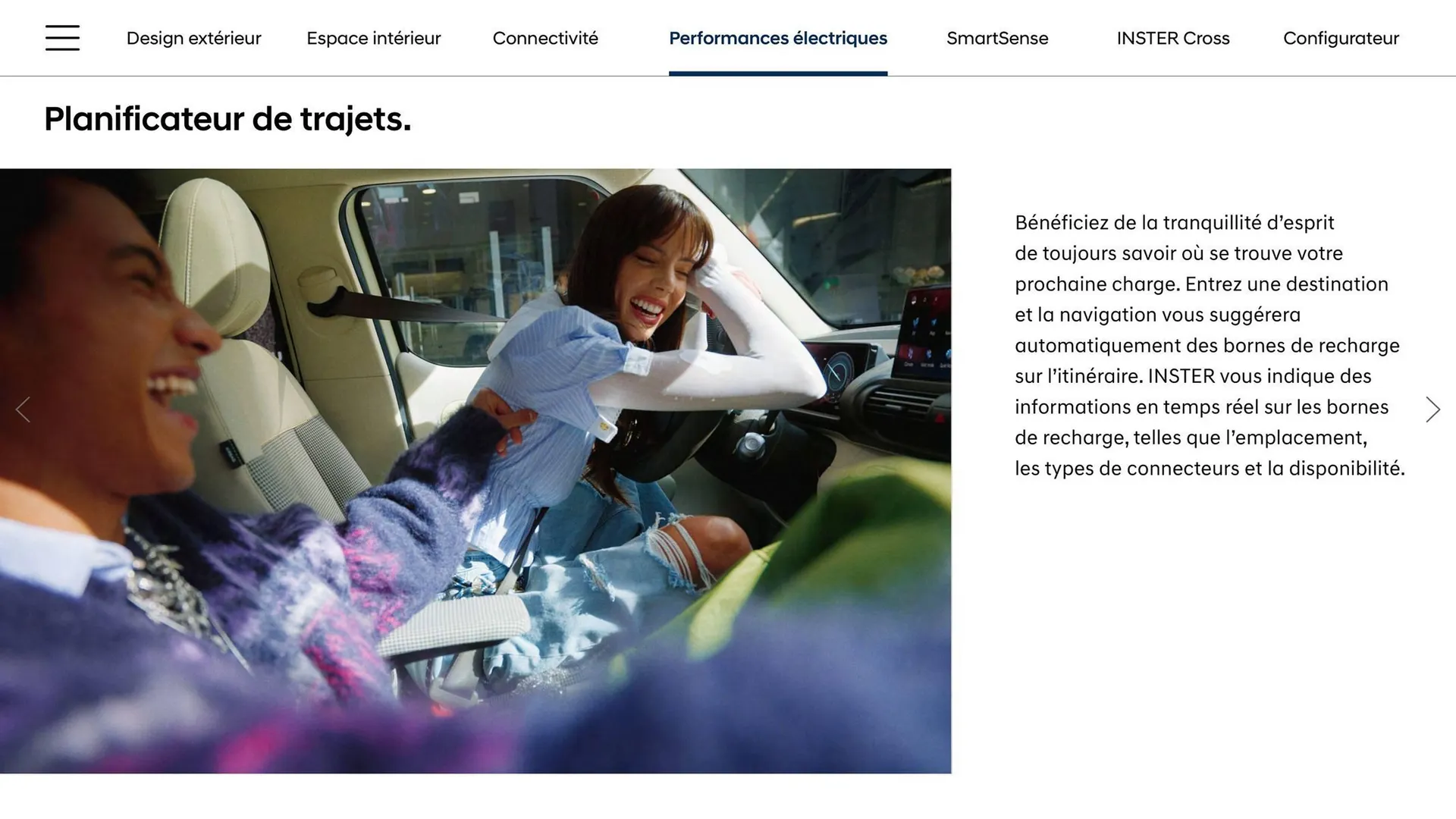This screenshot has width=1456, height=819.
Task: Open the INSTER Cross tab
Action: tap(1173, 38)
